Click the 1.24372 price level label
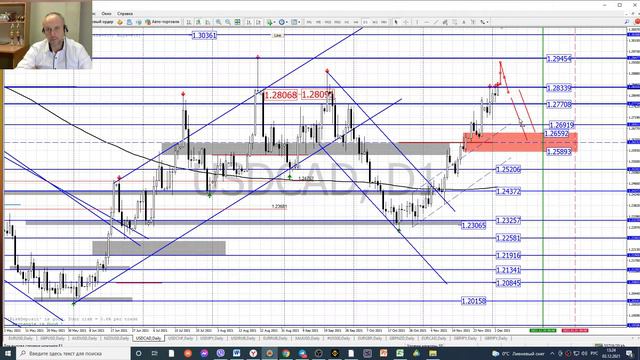This screenshot has height=360, width=640. tap(508, 191)
